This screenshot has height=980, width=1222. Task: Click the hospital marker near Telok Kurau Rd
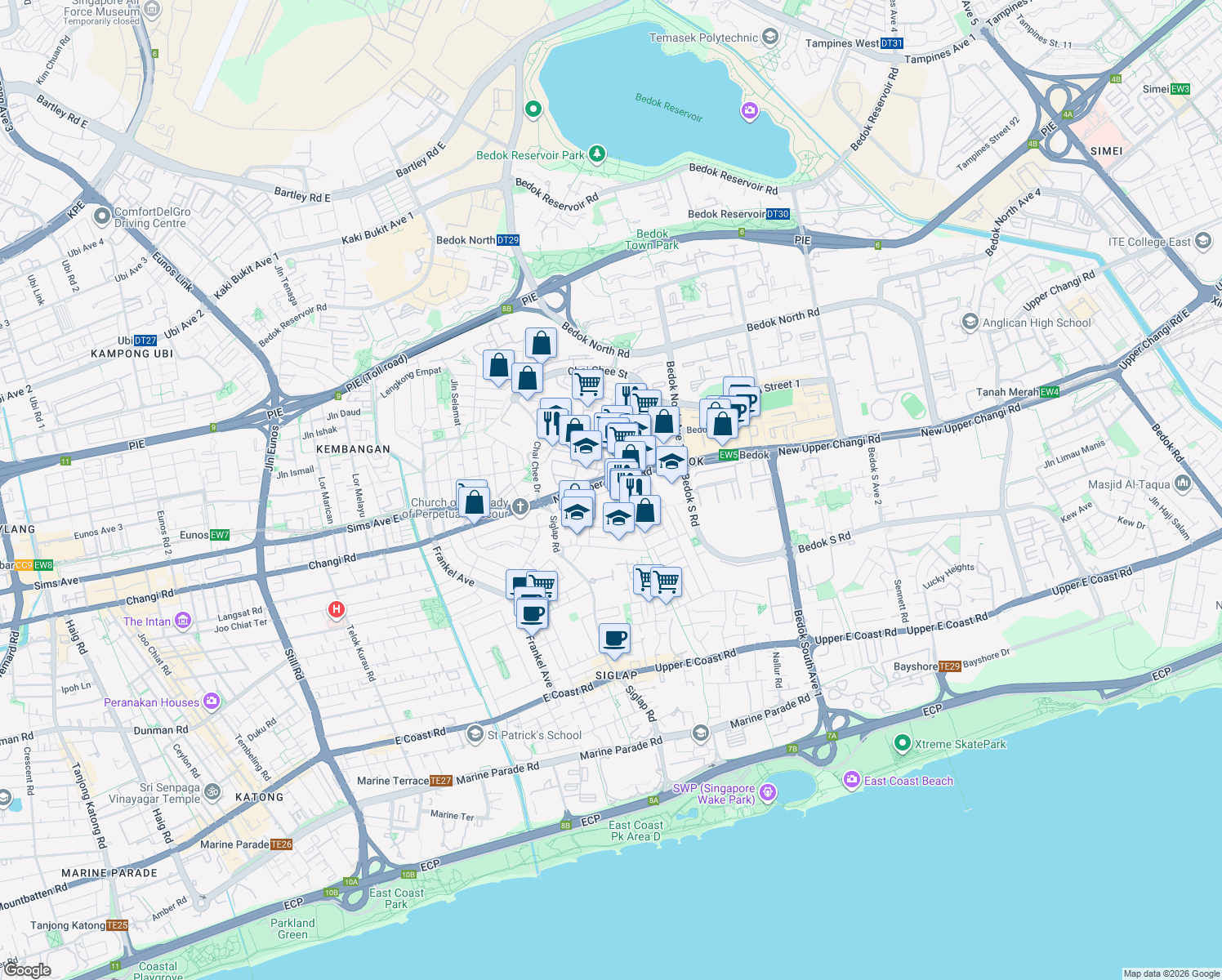pos(336,610)
